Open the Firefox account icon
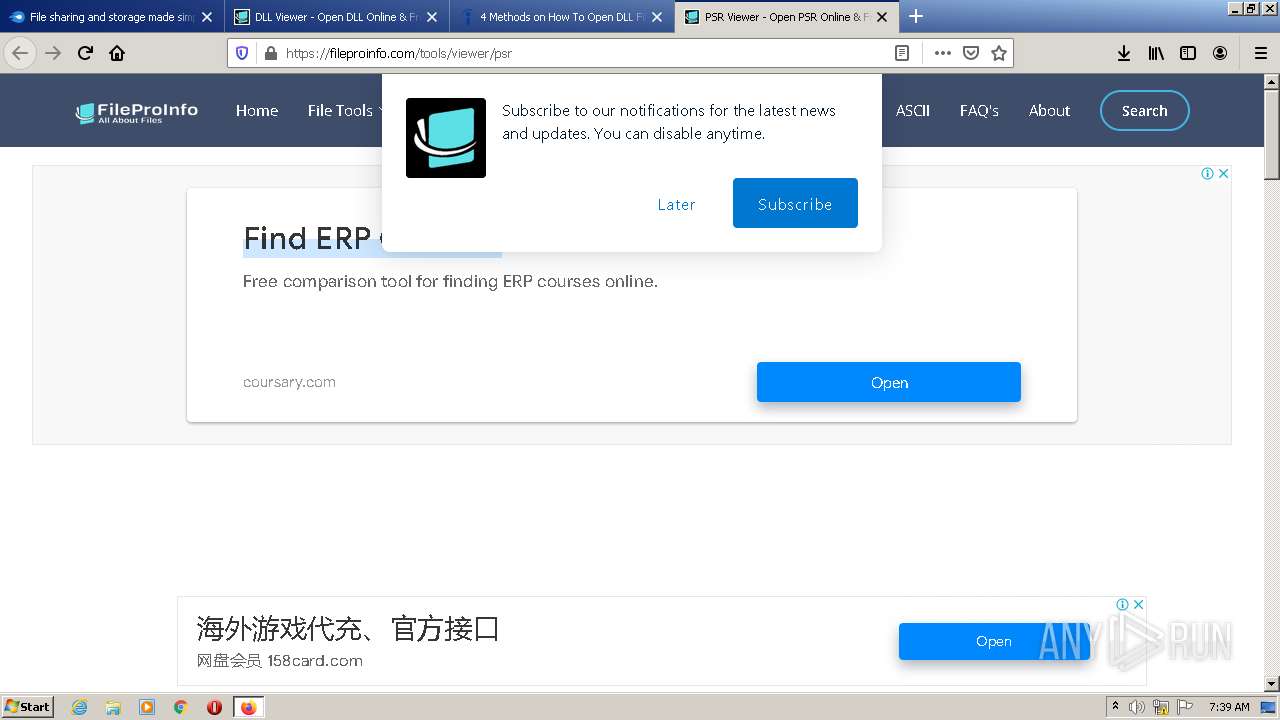Screen dimensions: 1280x720 (x=1220, y=53)
